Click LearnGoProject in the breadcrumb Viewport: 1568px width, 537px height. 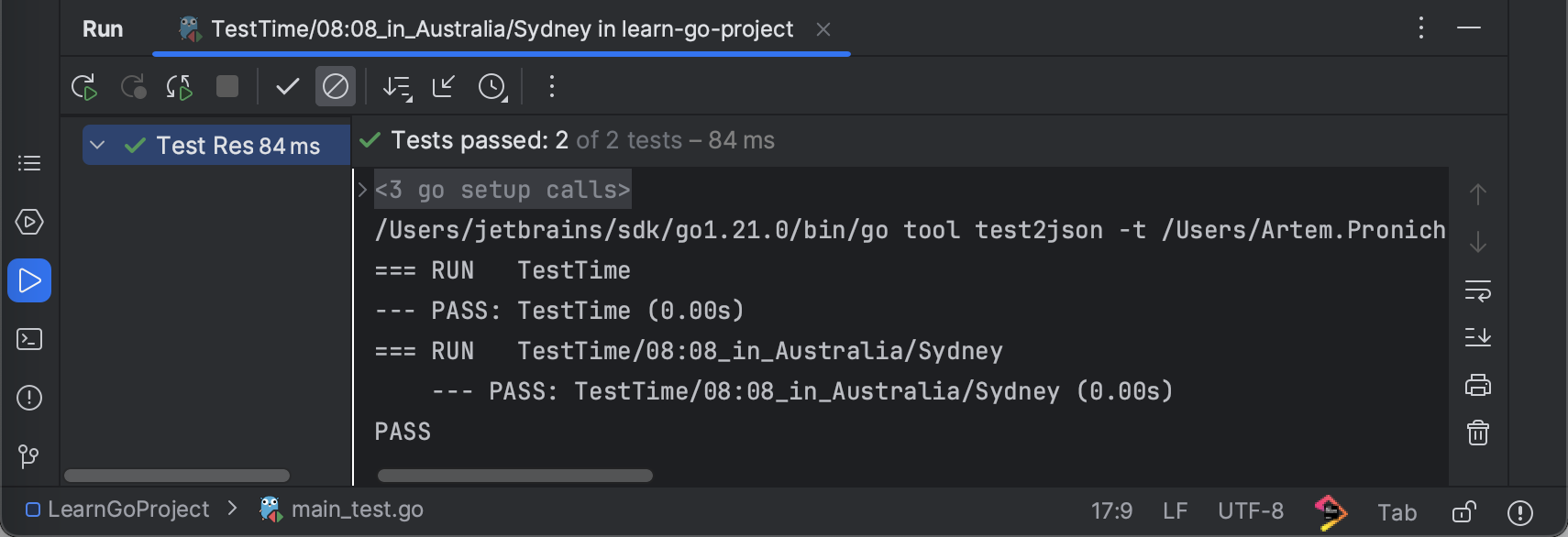[127, 510]
